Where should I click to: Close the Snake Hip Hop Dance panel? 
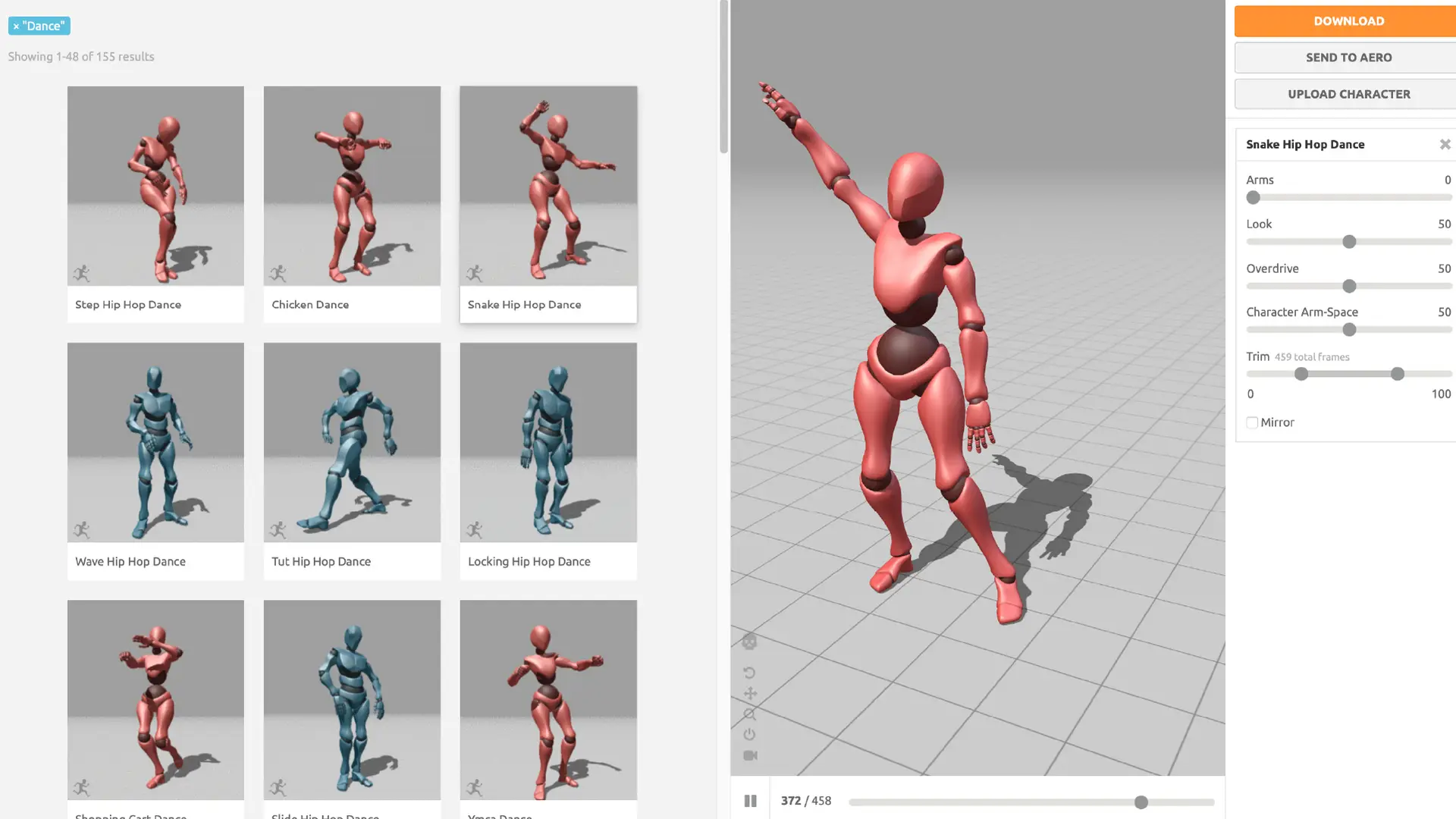(x=1445, y=144)
